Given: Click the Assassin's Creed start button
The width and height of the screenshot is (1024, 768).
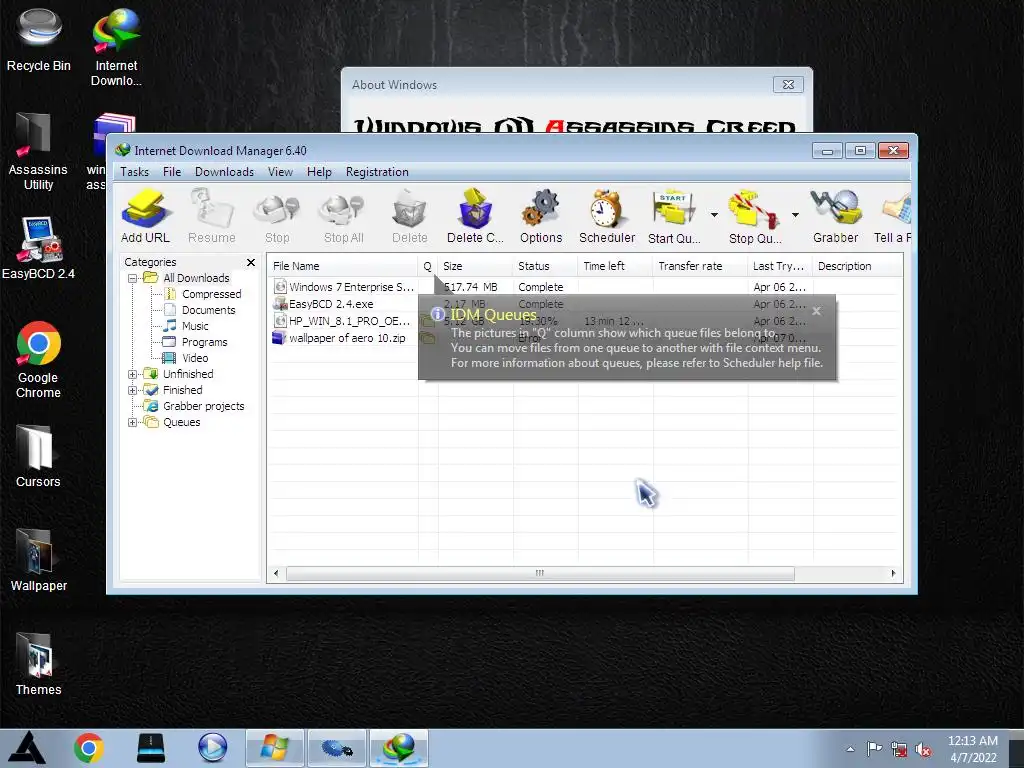Looking at the screenshot, I should (x=27, y=748).
